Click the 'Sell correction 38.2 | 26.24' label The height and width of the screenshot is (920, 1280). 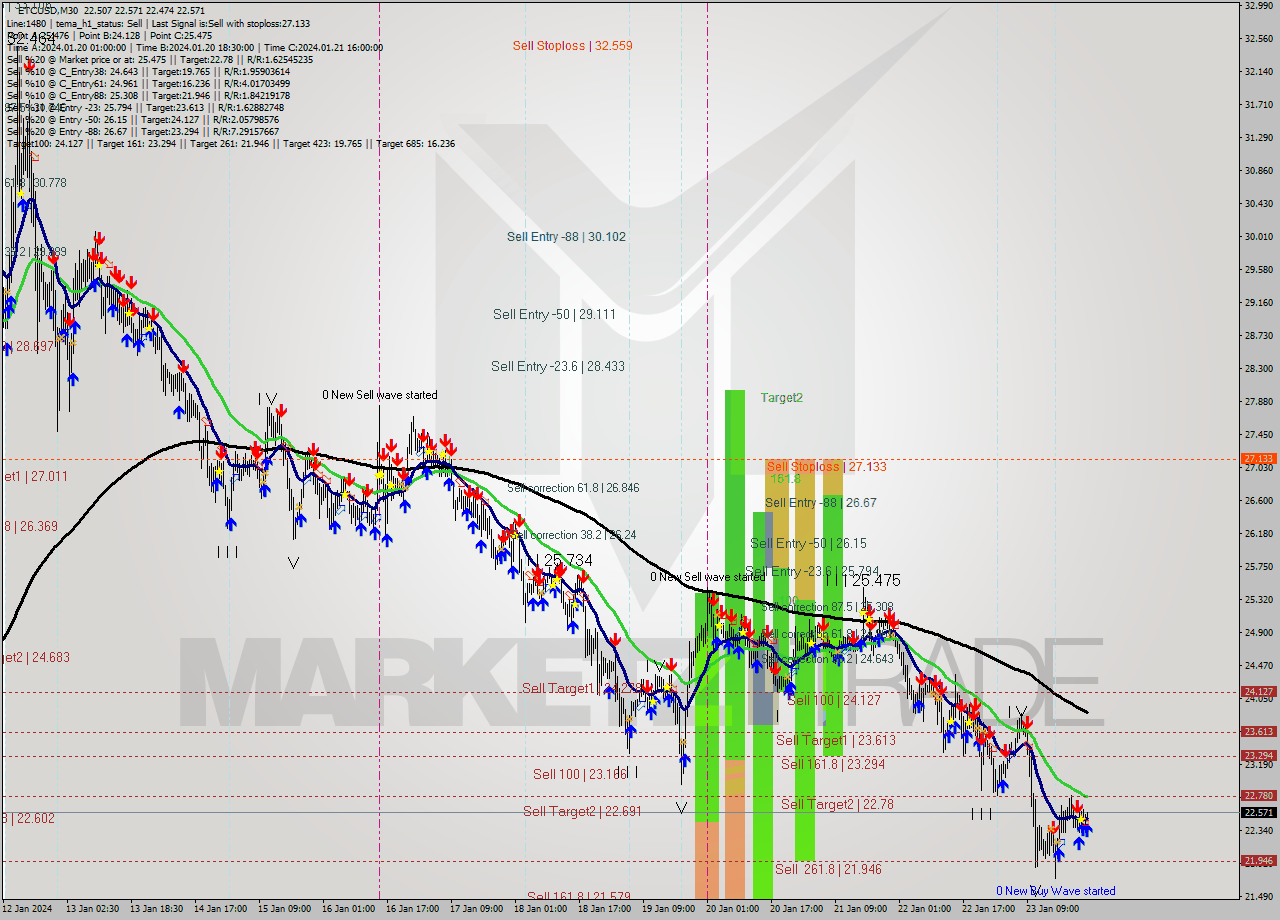pyautogui.click(x=573, y=535)
